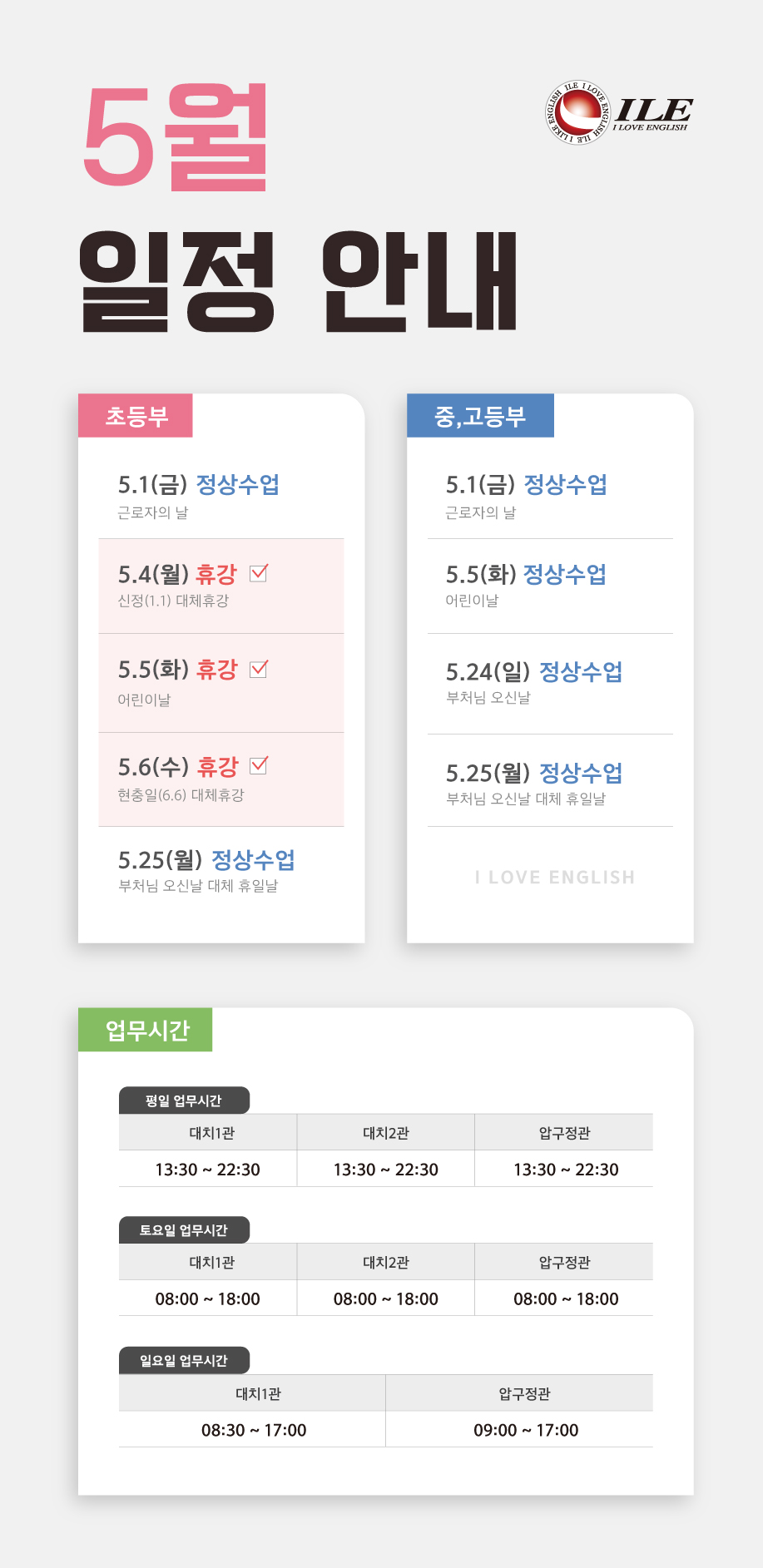
Task: Toggle the checkbox beside 5.4(월) 휴강
Action: [x=259, y=572]
